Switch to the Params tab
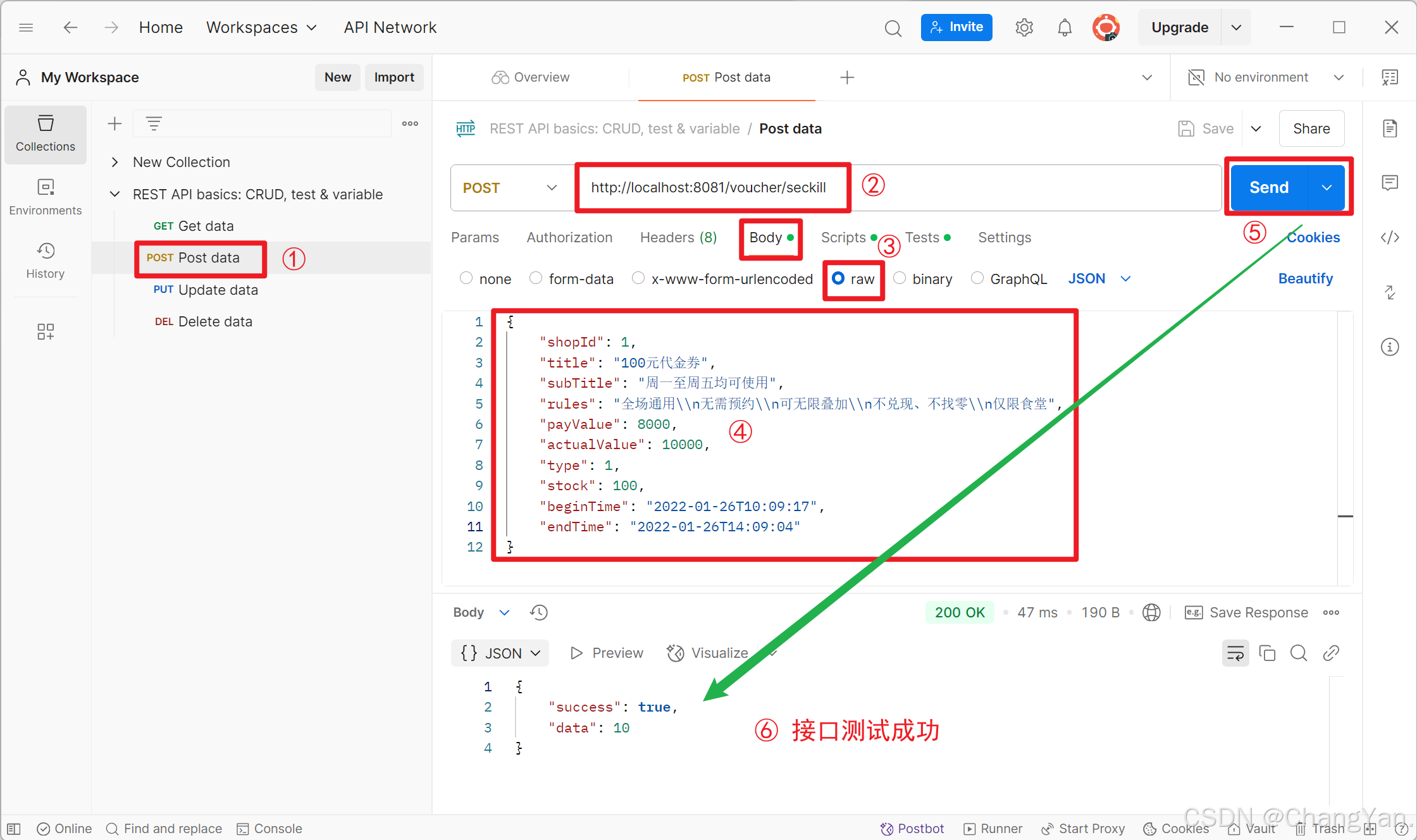 click(475, 237)
